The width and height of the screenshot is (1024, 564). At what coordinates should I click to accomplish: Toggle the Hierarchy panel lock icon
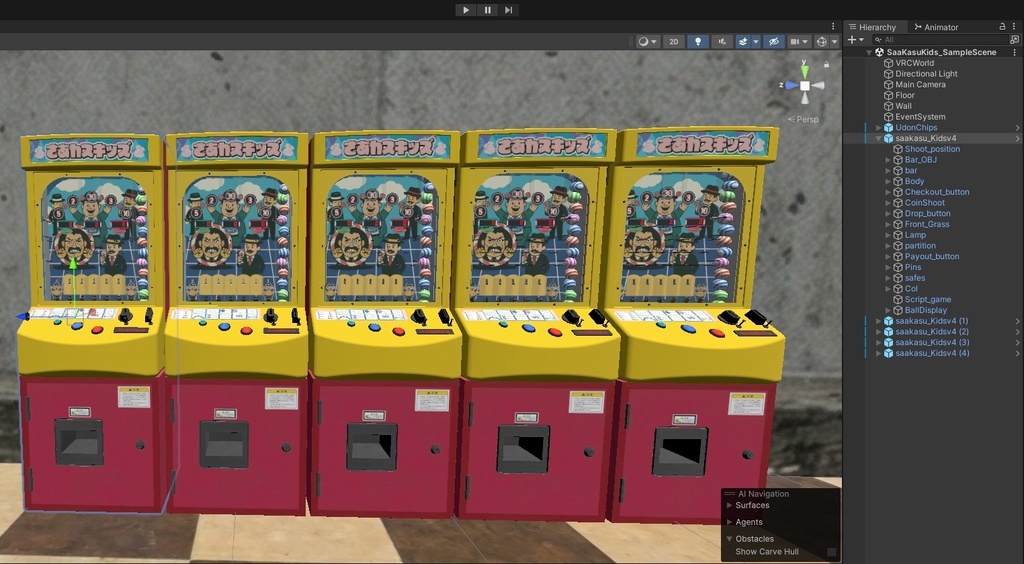click(1002, 26)
